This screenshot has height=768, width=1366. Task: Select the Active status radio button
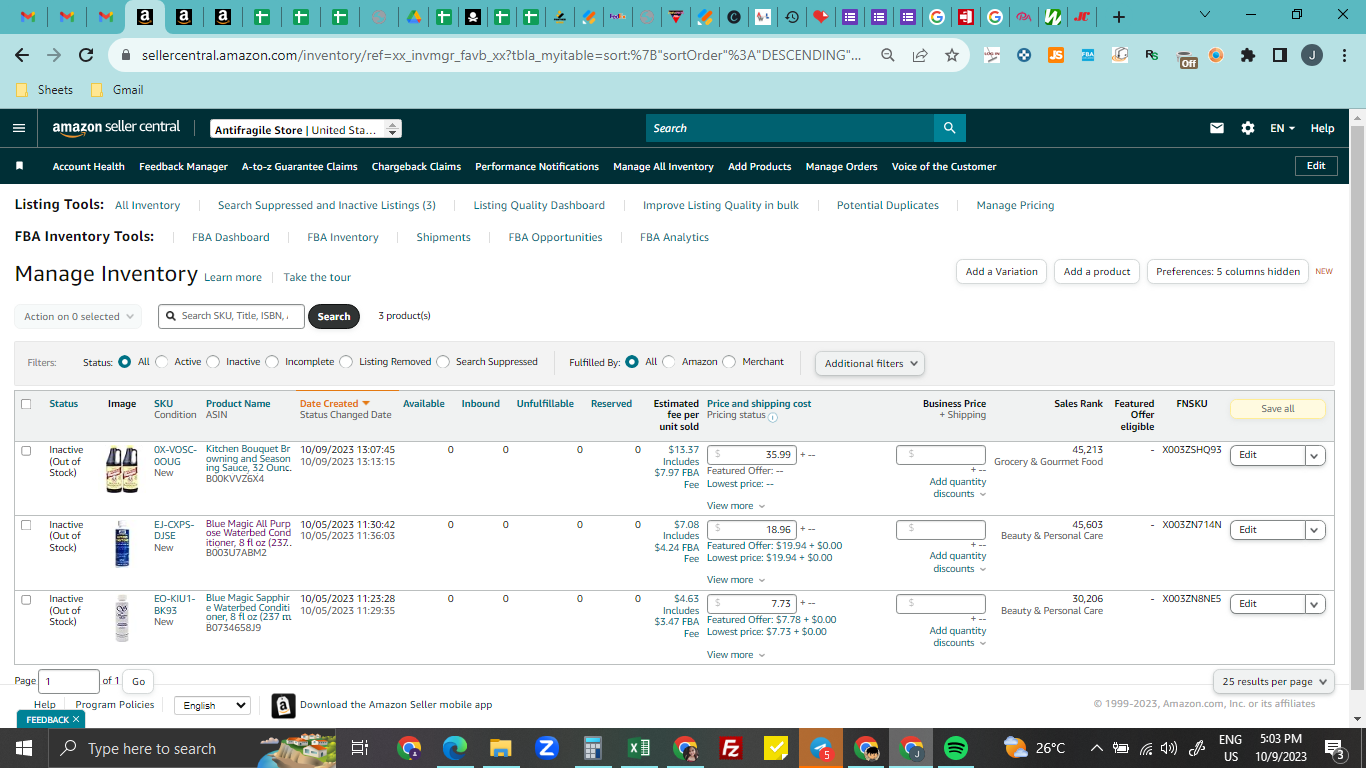point(162,362)
